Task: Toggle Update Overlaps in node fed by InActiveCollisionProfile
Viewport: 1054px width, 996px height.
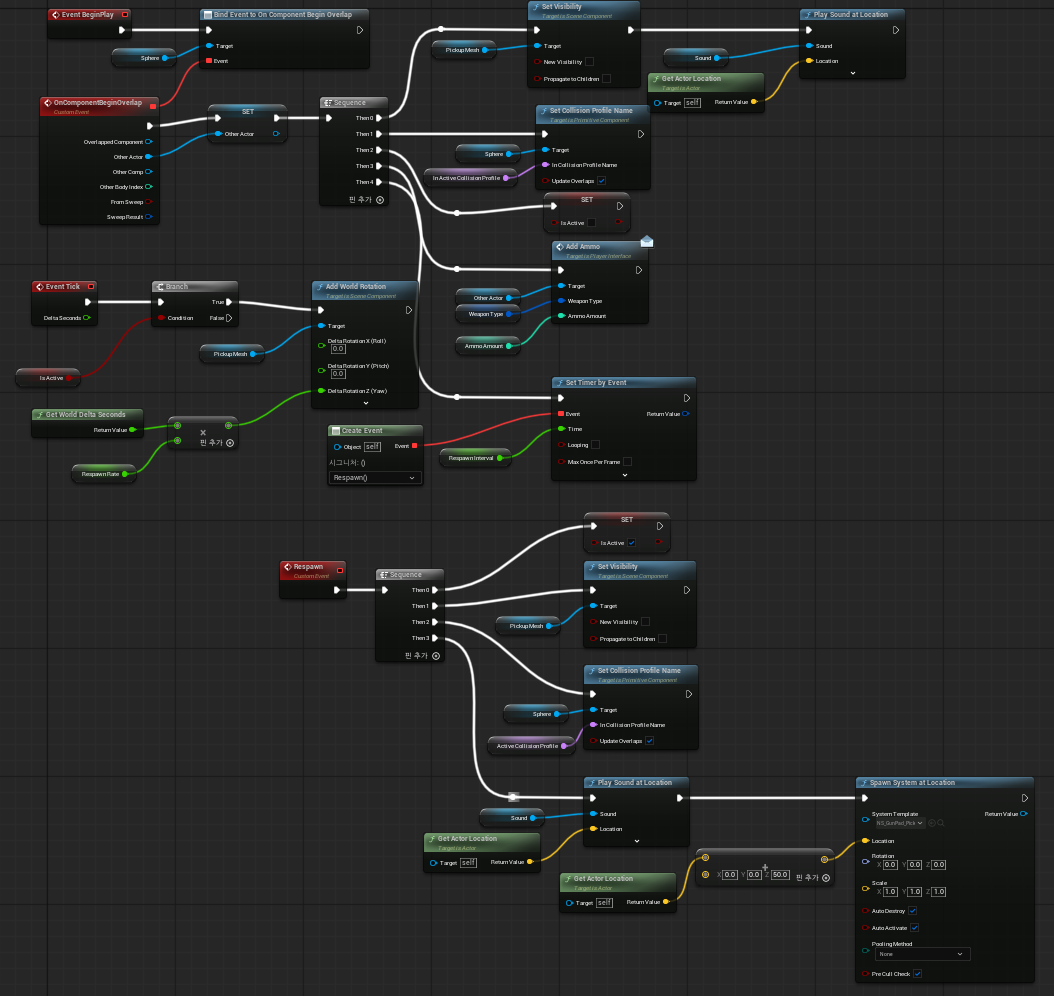Action: click(602, 181)
